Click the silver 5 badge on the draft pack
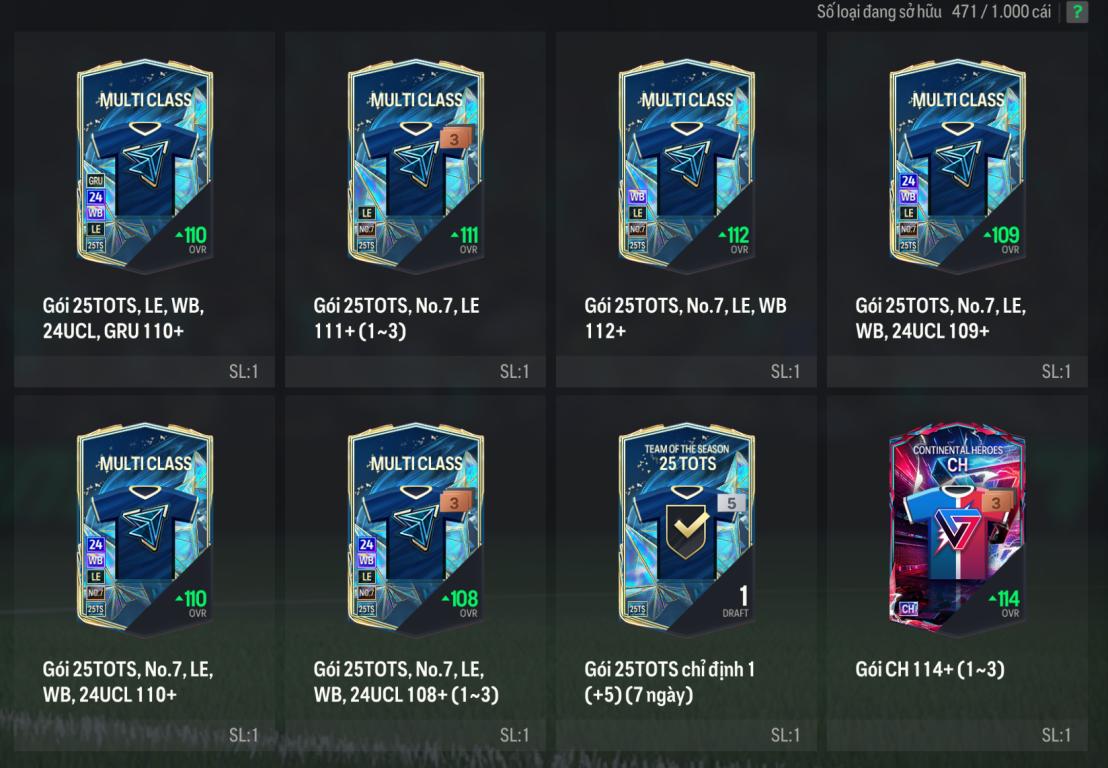Screen dimensions: 1108x768 (x=731, y=503)
